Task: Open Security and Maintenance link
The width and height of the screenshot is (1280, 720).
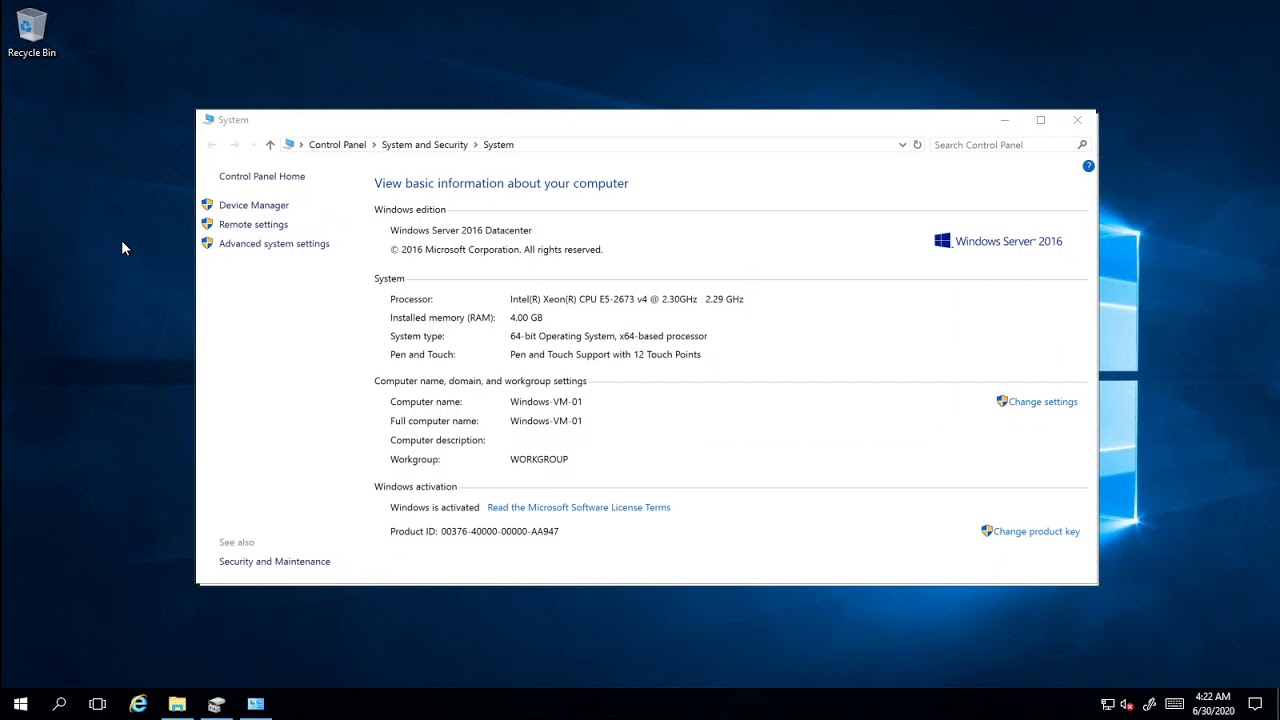Action: [274, 562]
